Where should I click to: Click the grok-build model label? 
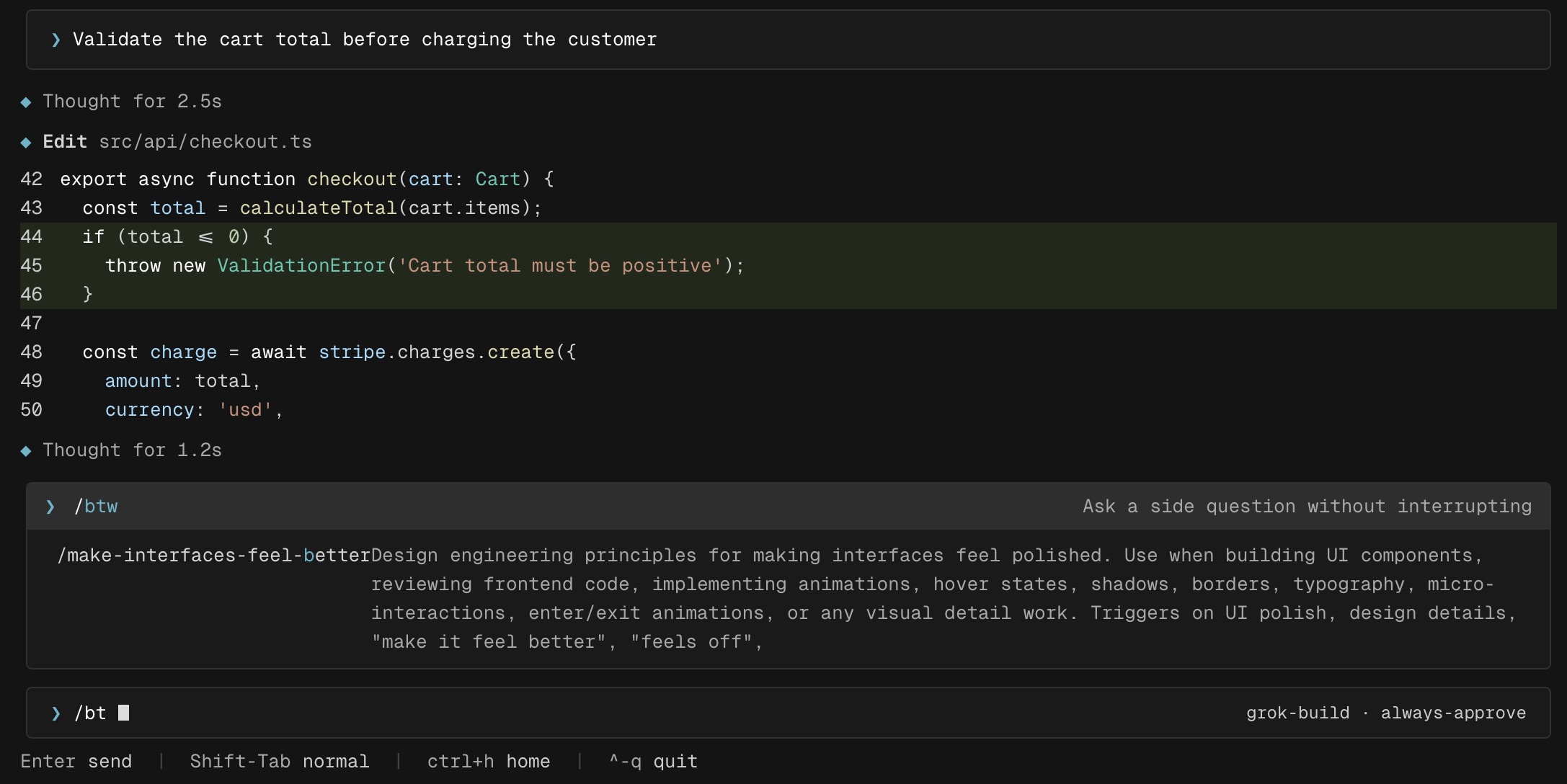tap(1298, 713)
